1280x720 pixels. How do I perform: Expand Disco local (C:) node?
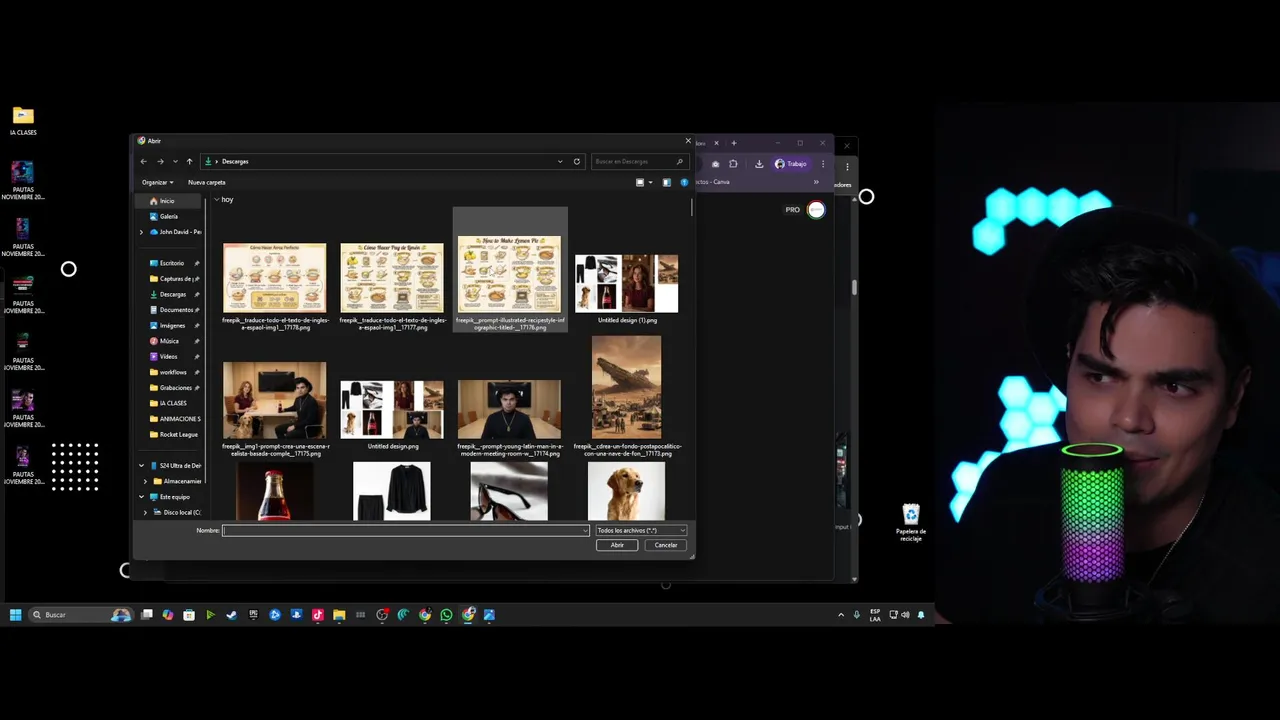(145, 512)
